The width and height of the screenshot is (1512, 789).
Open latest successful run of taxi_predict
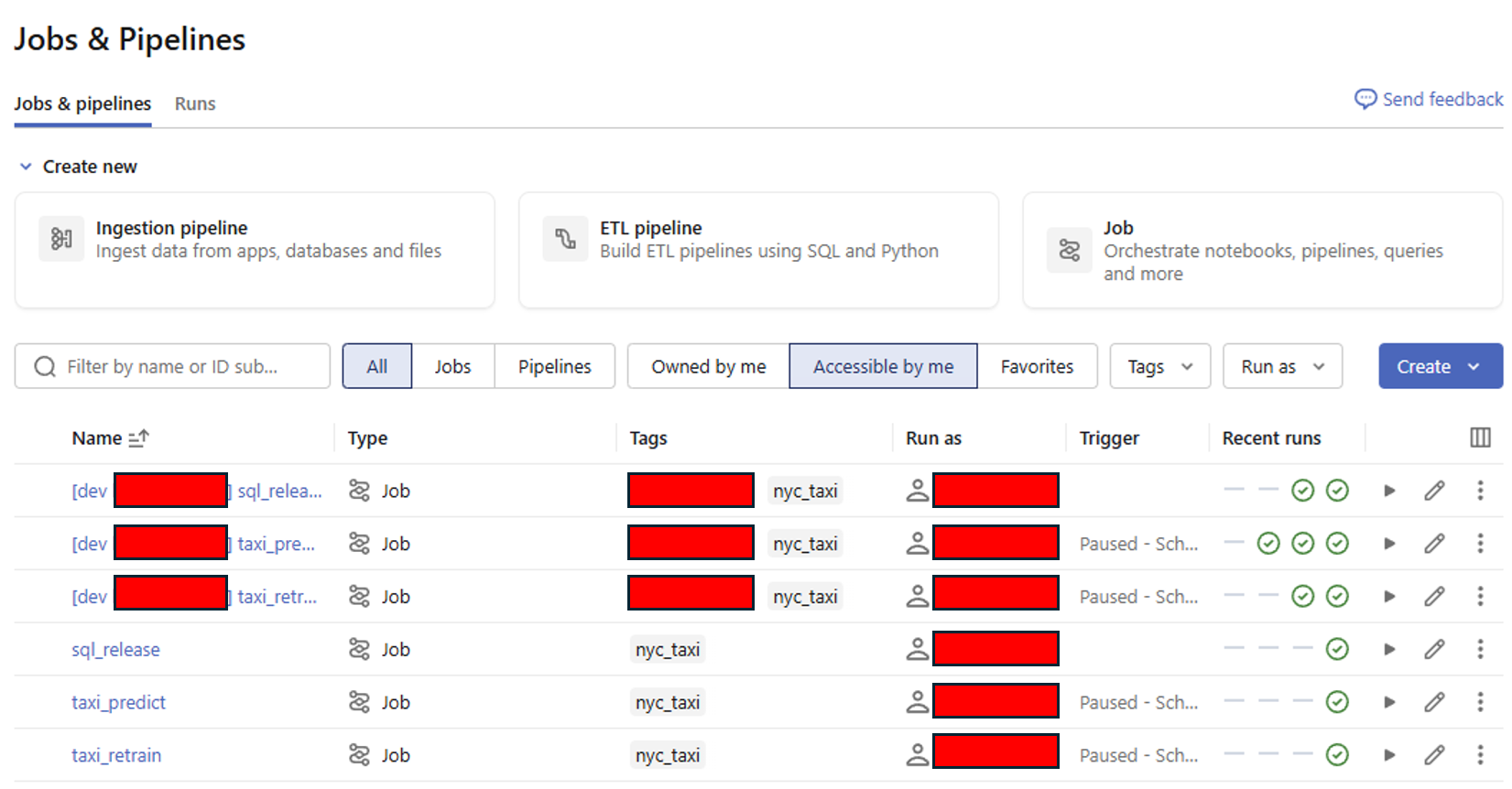[x=1337, y=703]
